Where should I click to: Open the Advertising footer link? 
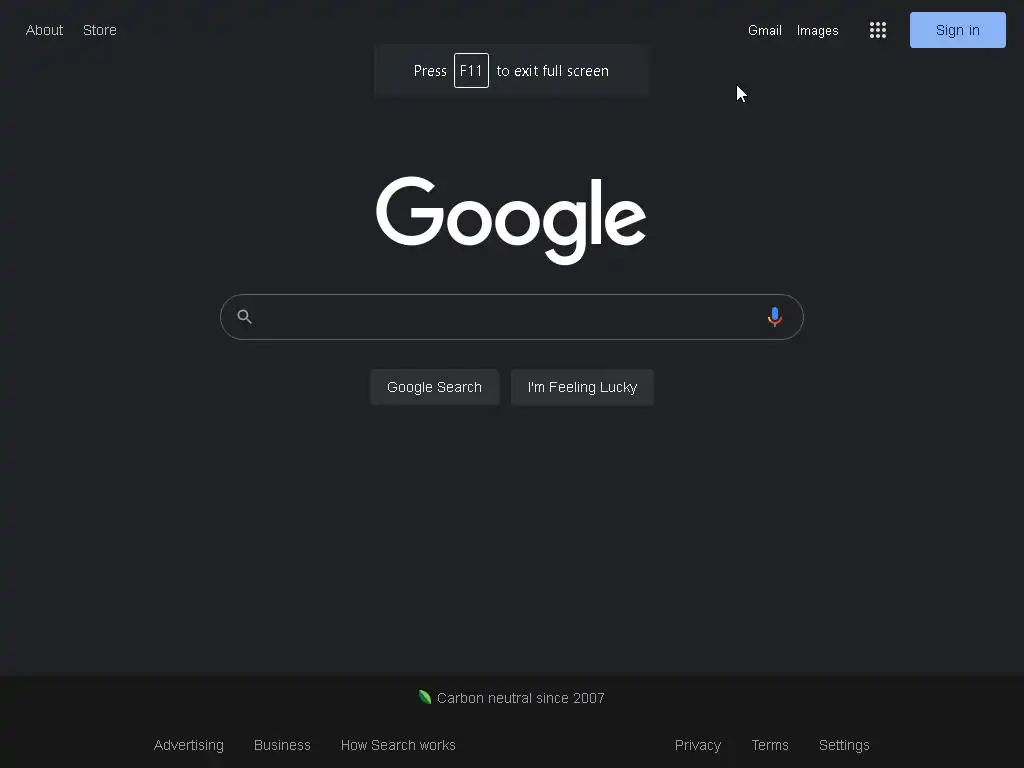(x=189, y=745)
